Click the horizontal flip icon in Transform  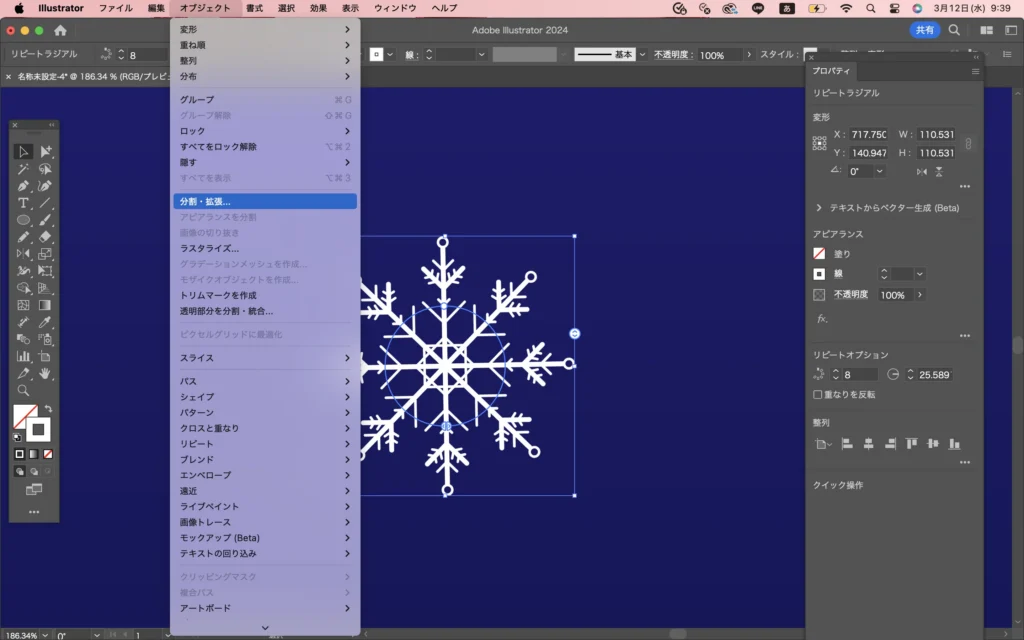tap(921, 172)
